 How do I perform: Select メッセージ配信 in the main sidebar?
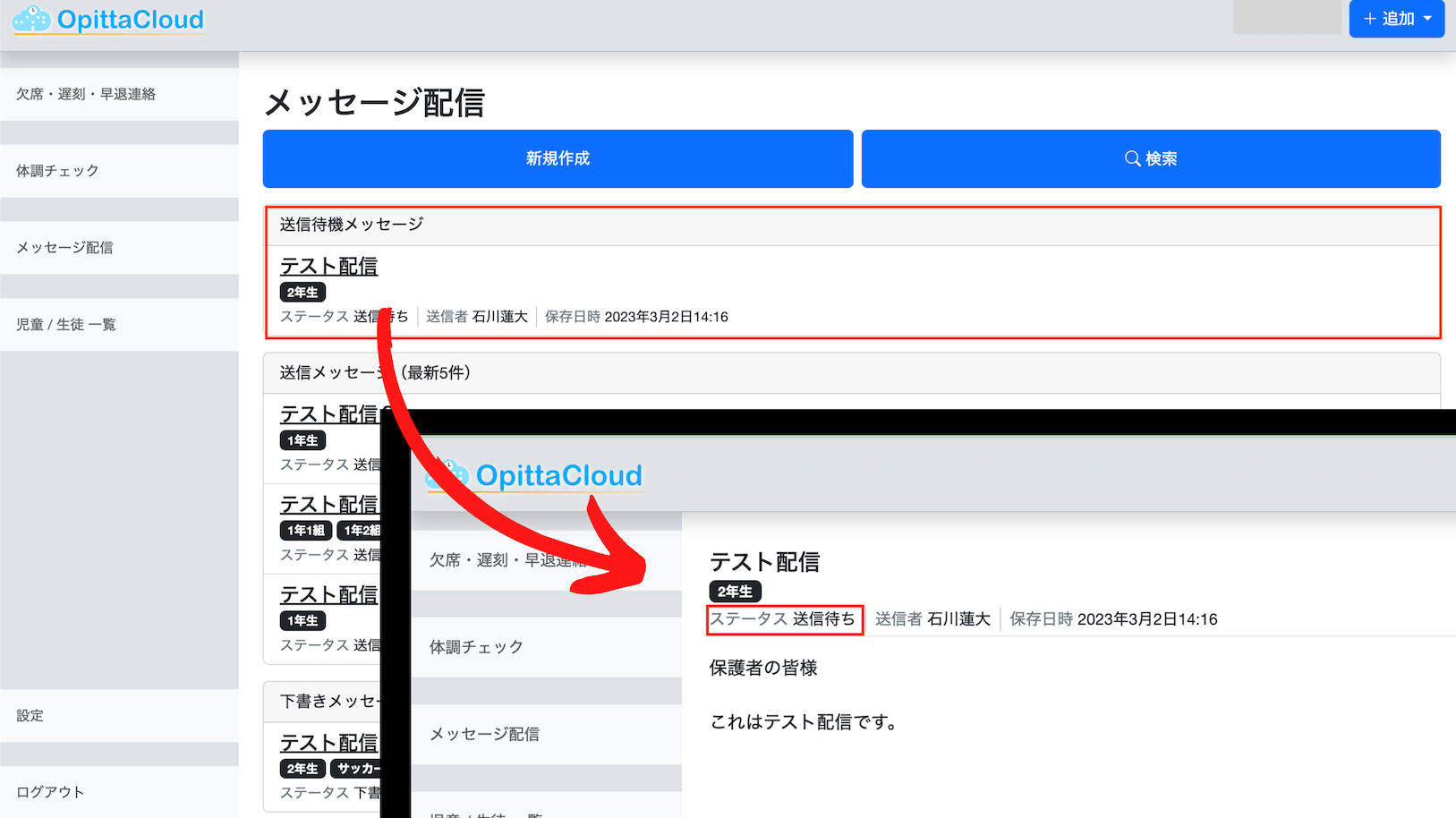119,248
